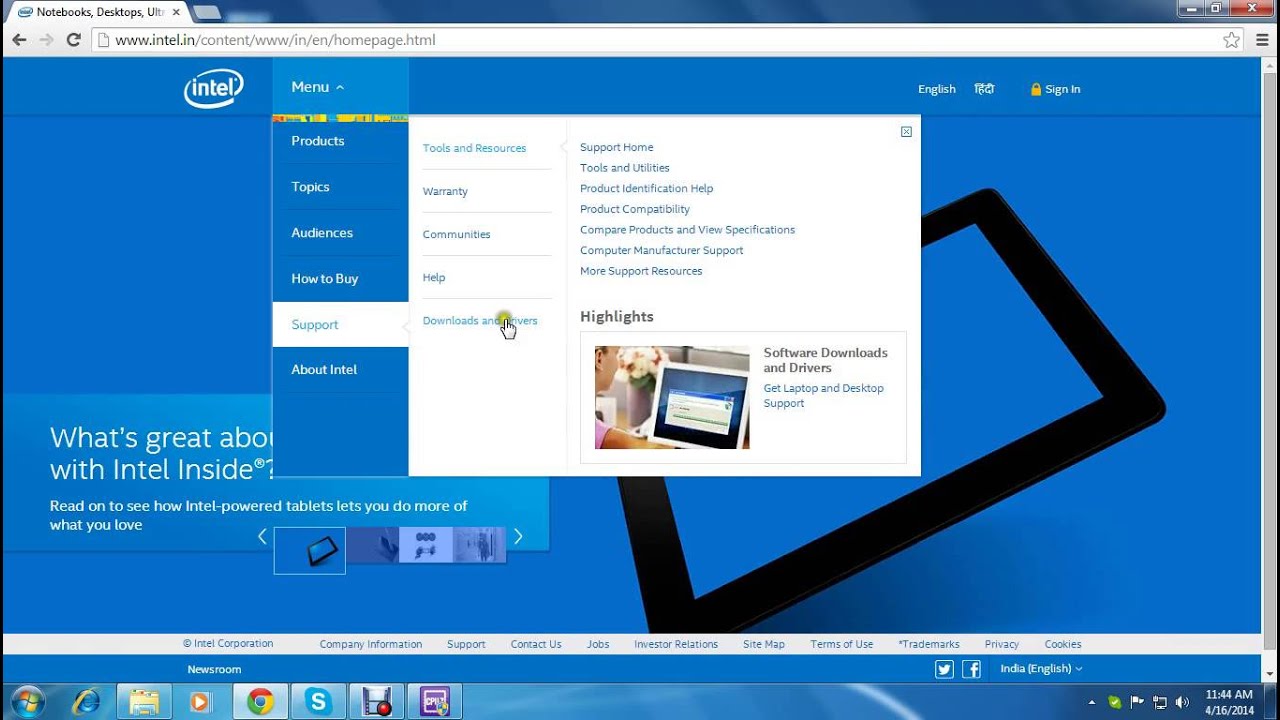Open Tools and Utilities link
1280x720 pixels.
625,168
